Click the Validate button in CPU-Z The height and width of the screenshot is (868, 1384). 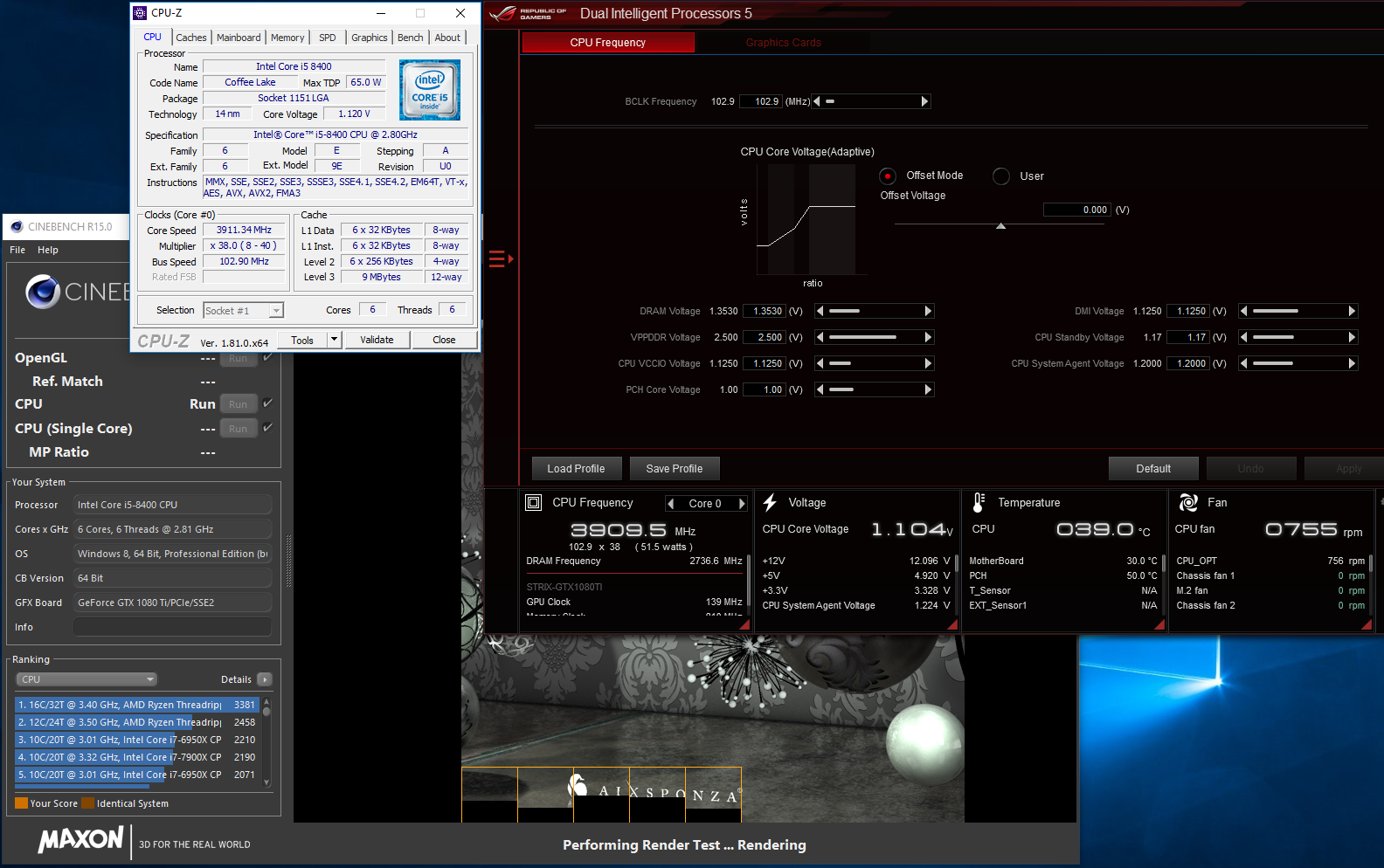(377, 340)
